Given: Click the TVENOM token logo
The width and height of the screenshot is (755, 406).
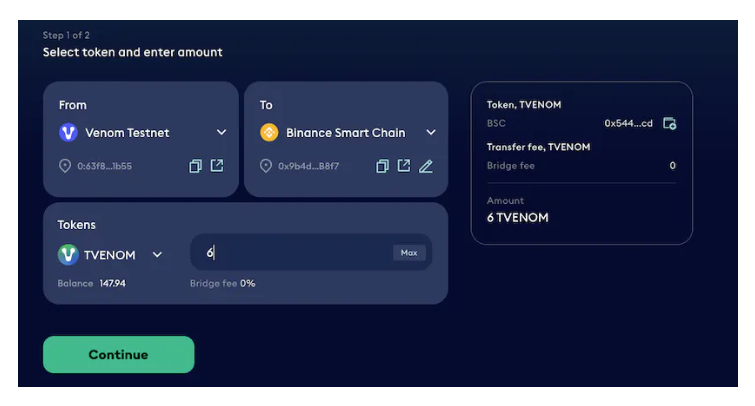Looking at the screenshot, I should (x=68, y=254).
